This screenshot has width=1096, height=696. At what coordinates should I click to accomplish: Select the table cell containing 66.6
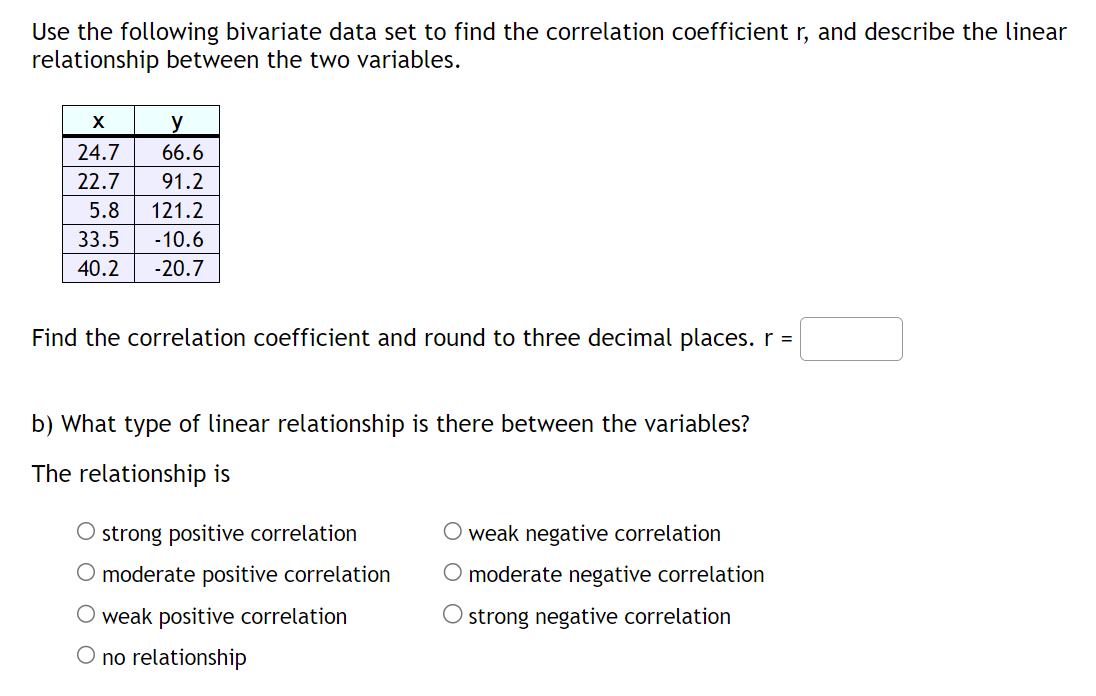point(177,152)
